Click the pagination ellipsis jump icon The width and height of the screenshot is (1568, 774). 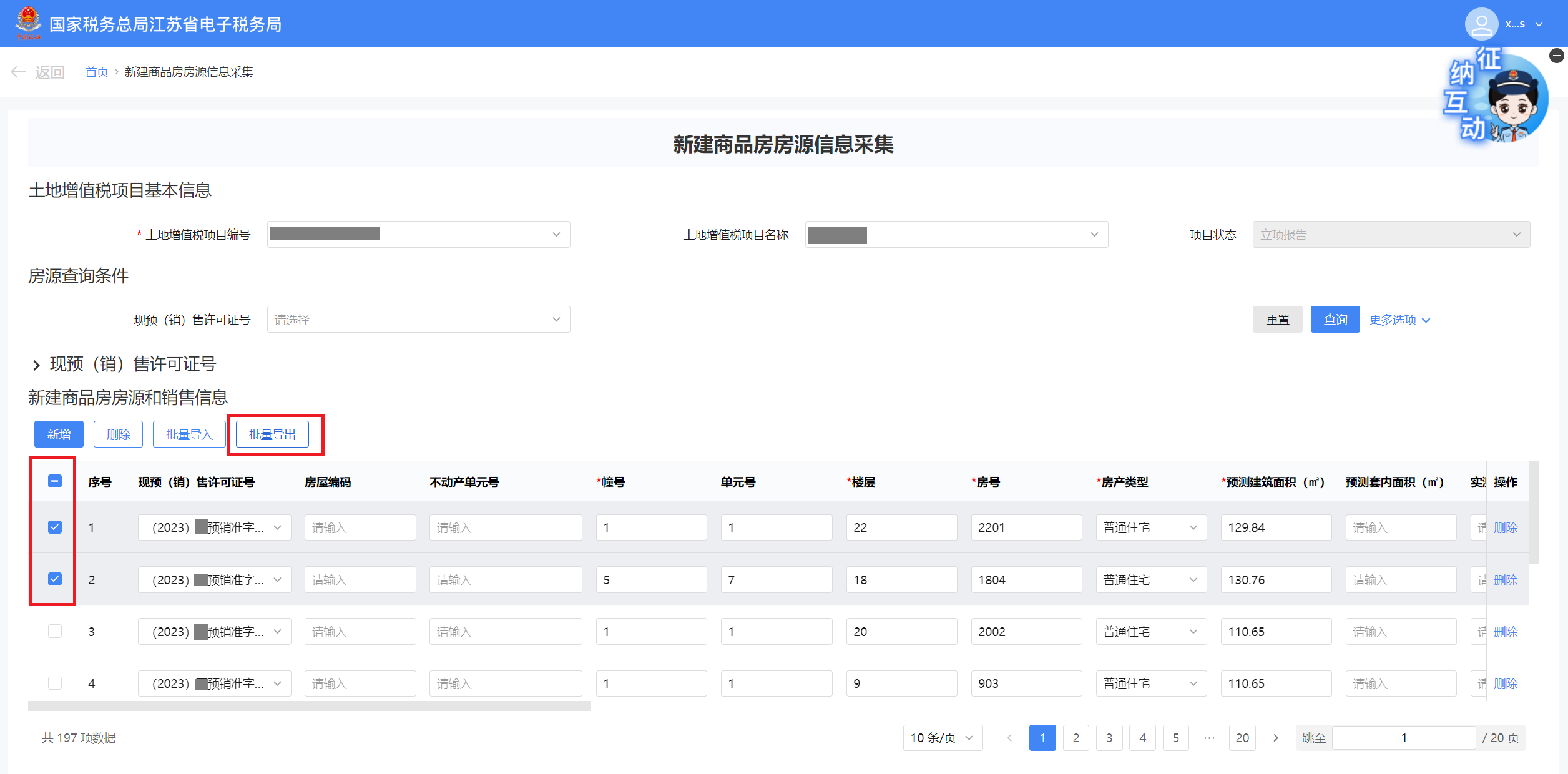click(1209, 738)
